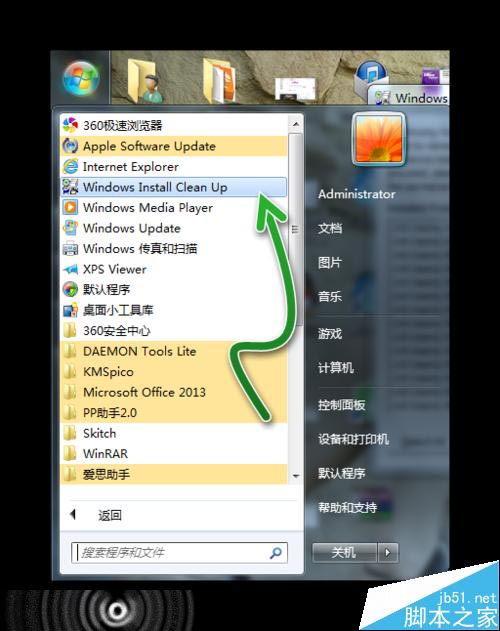500x631 pixels.
Task: Click the 关机 shutdown button
Action: tap(345, 553)
